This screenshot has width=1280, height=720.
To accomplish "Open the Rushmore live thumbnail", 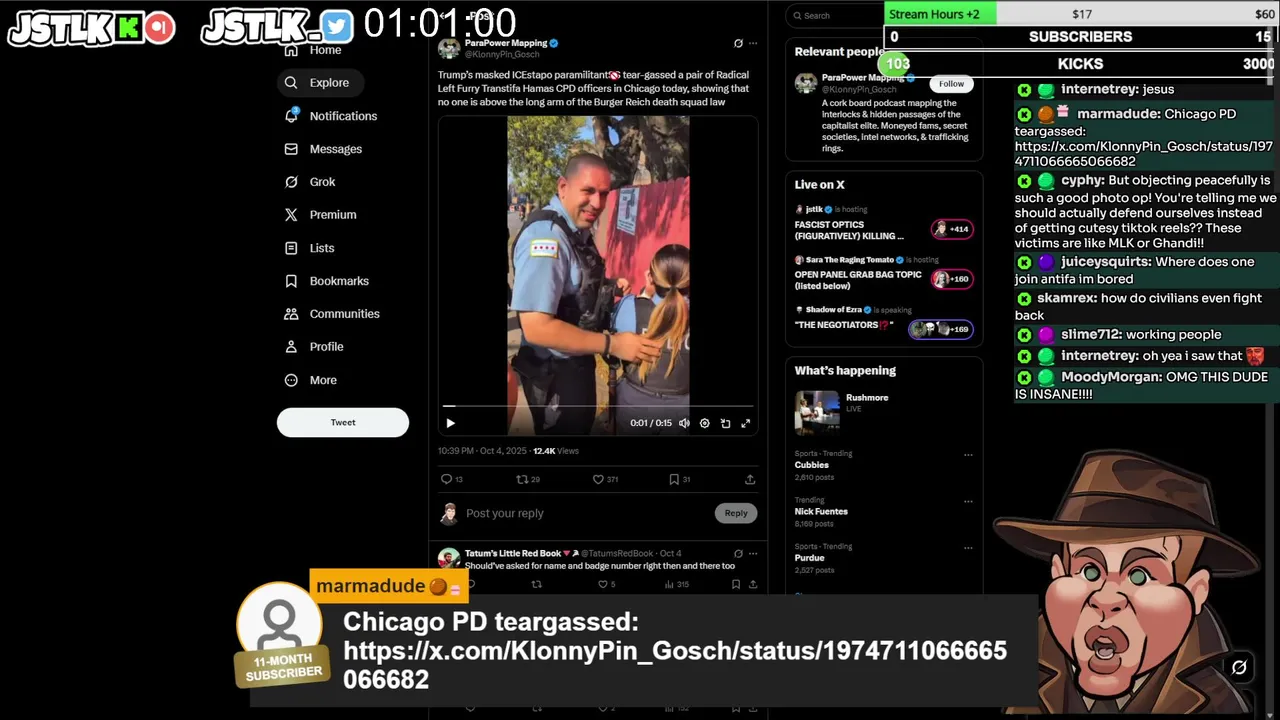I will [817, 412].
